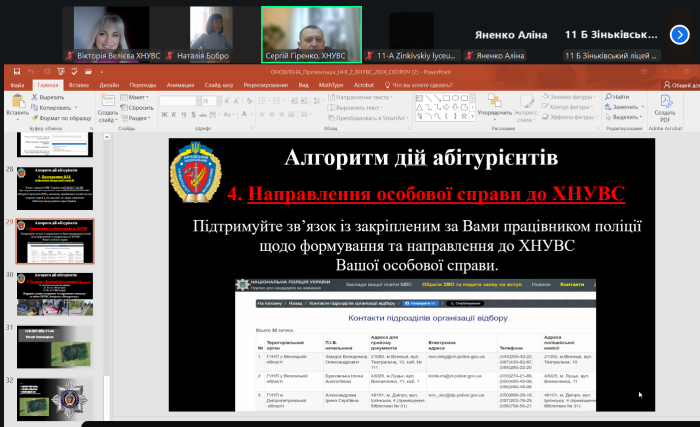This screenshot has width=700, height=427.
Task: Open Заливка фигуры shape fill
Action: 568,96
